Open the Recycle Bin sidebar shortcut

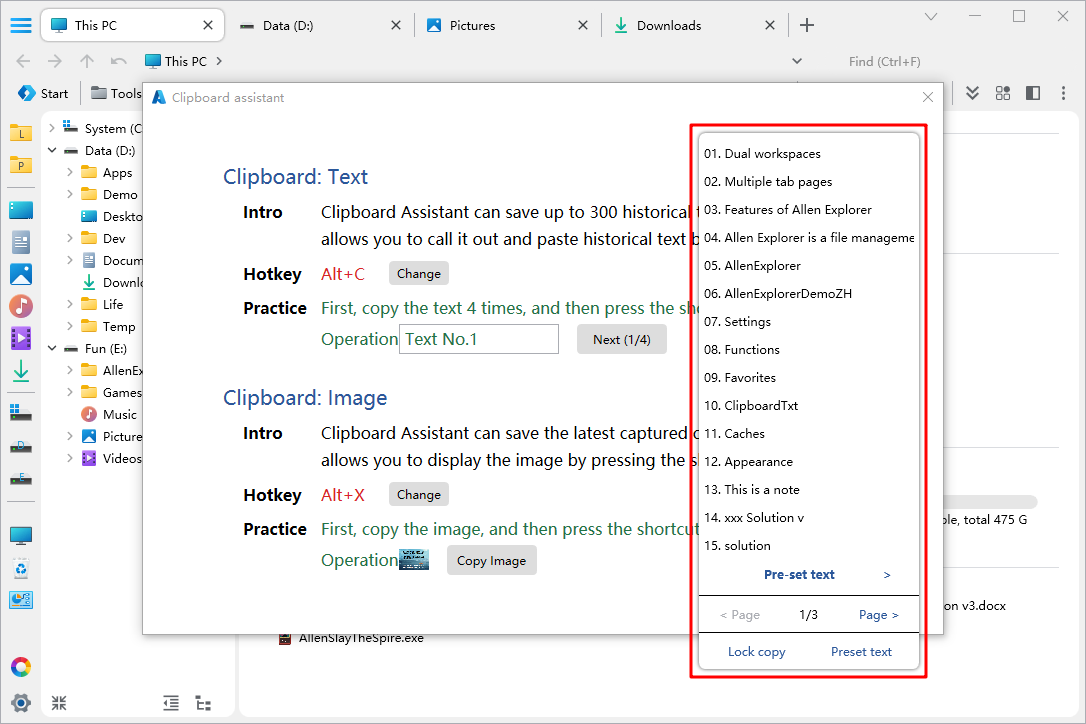tap(21, 569)
